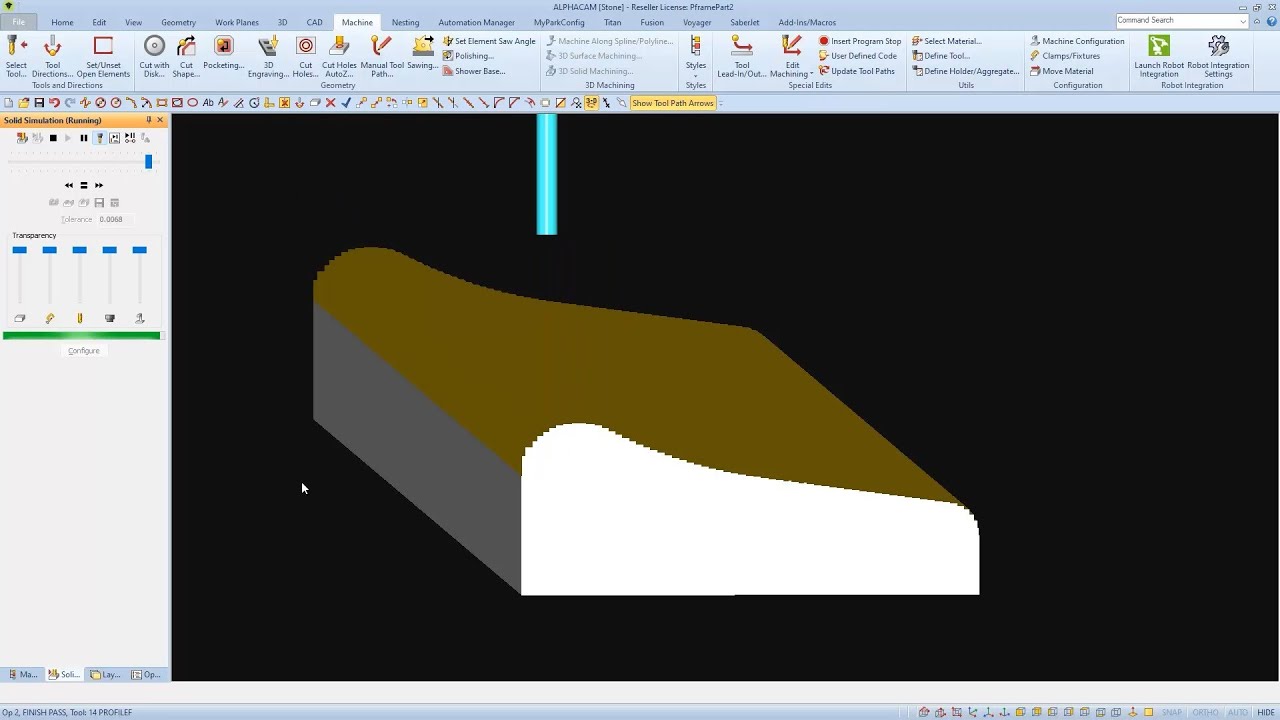Click Update Tool Paths
The image size is (1280, 720).
(x=856, y=71)
